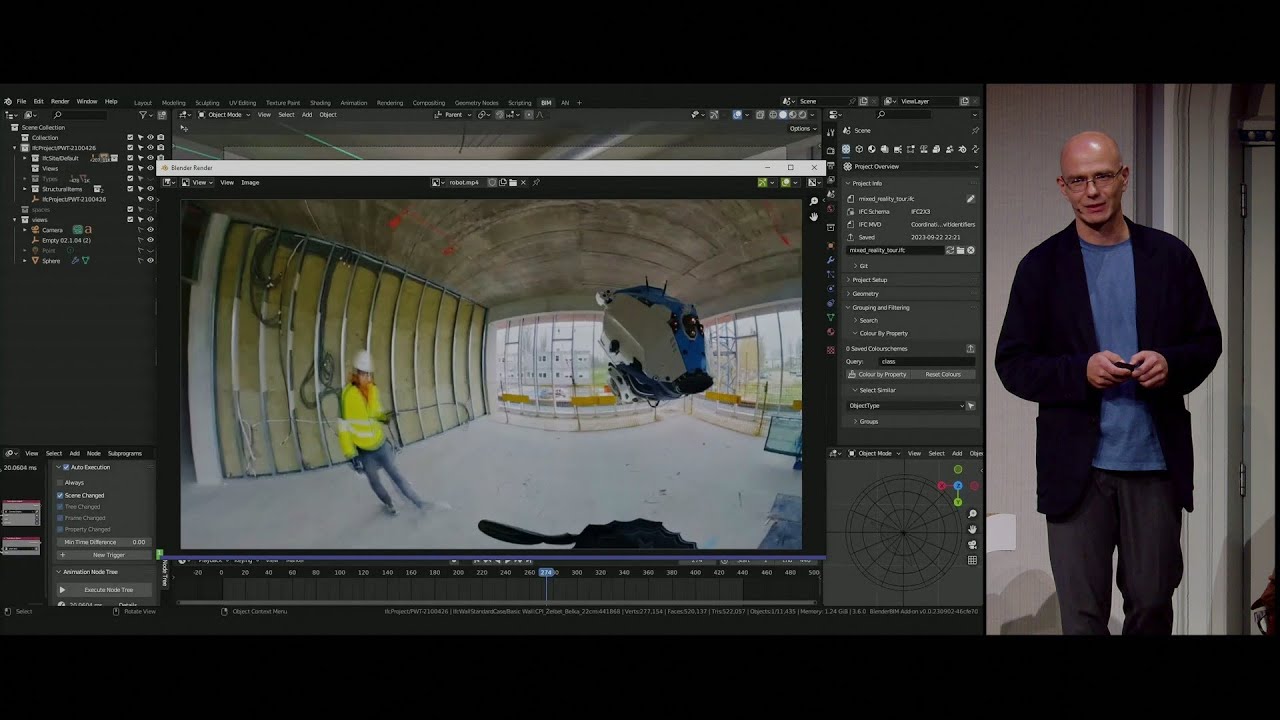Click the robot.mp4 image name field
Image resolution: width=1280 pixels, height=720 pixels.
click(x=464, y=183)
